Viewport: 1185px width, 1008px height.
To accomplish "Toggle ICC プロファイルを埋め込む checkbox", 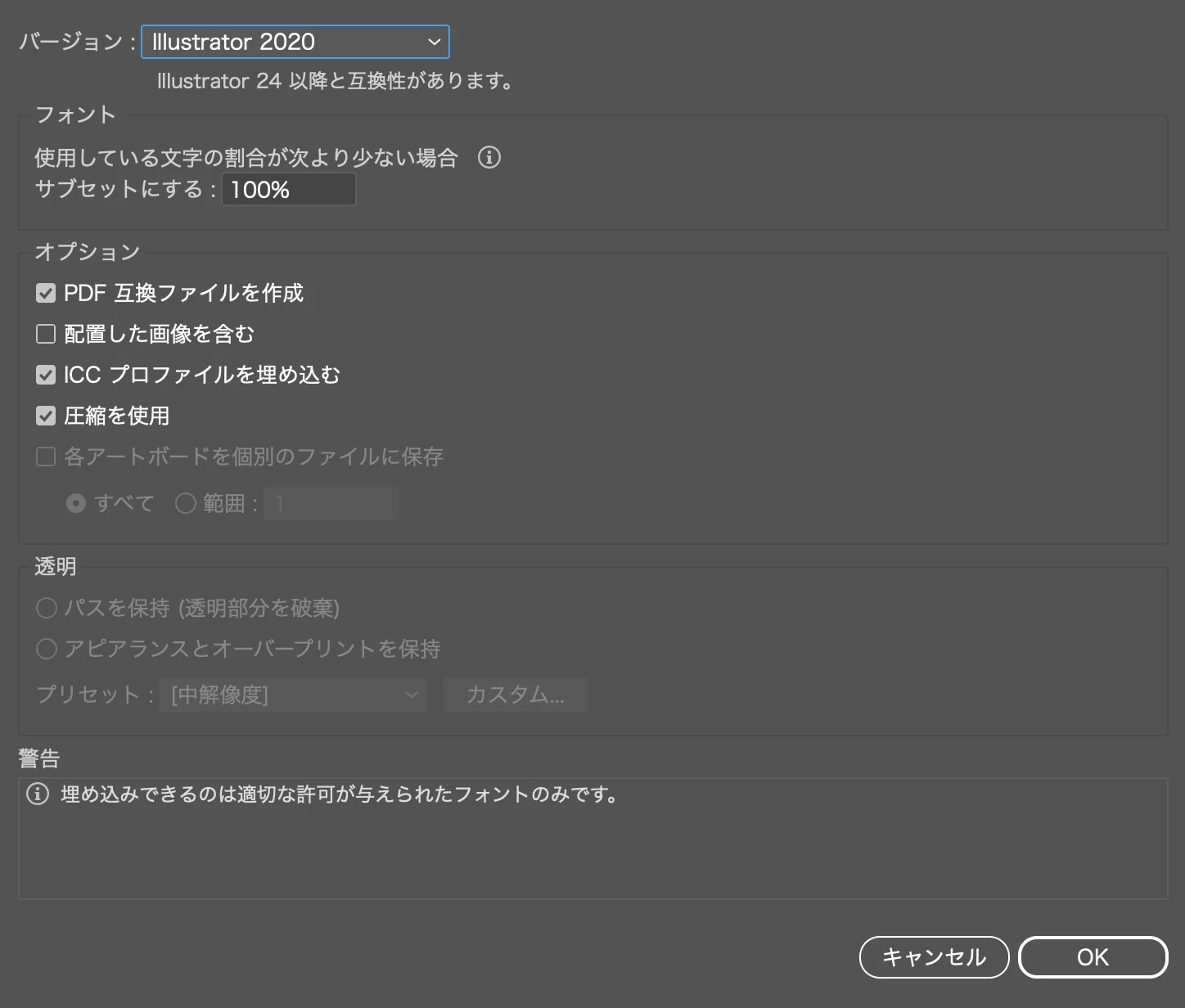I will (46, 375).
